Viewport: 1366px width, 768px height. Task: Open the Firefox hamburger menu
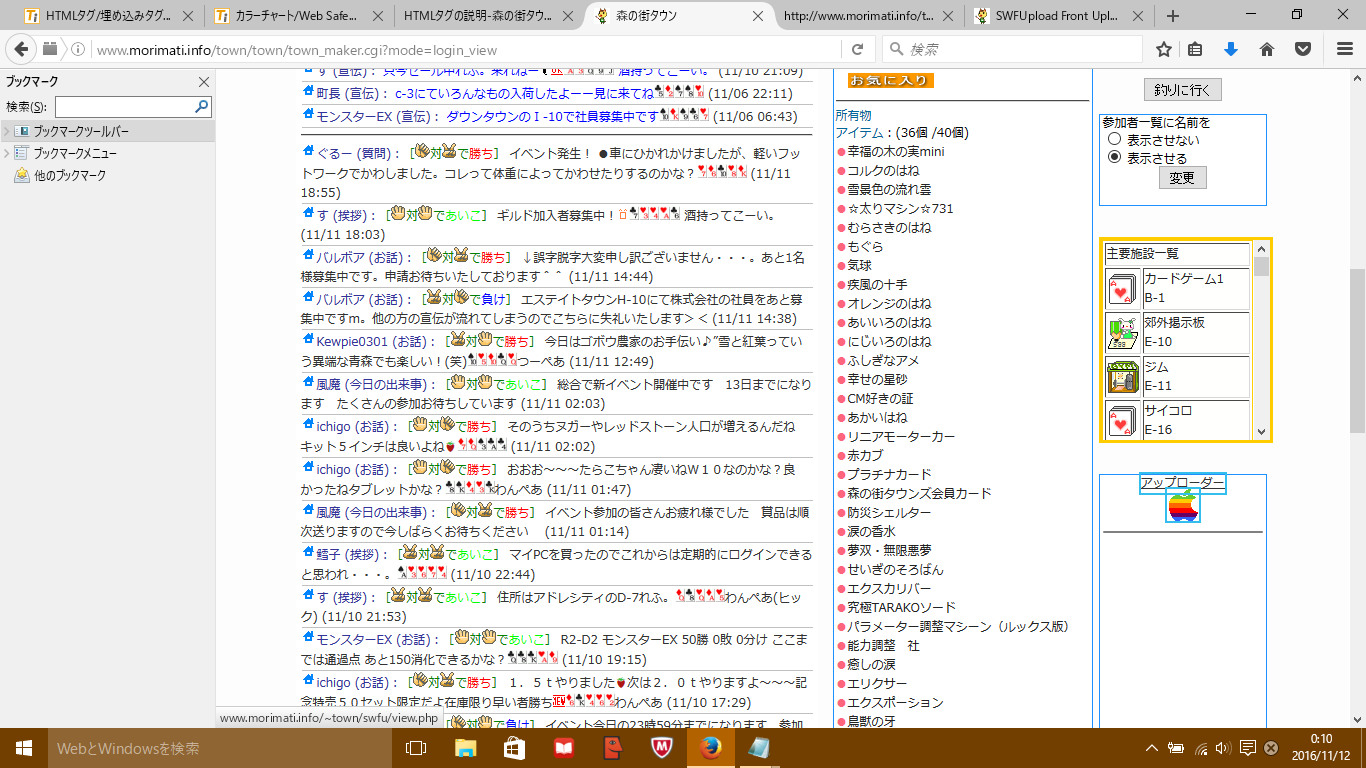1345,49
